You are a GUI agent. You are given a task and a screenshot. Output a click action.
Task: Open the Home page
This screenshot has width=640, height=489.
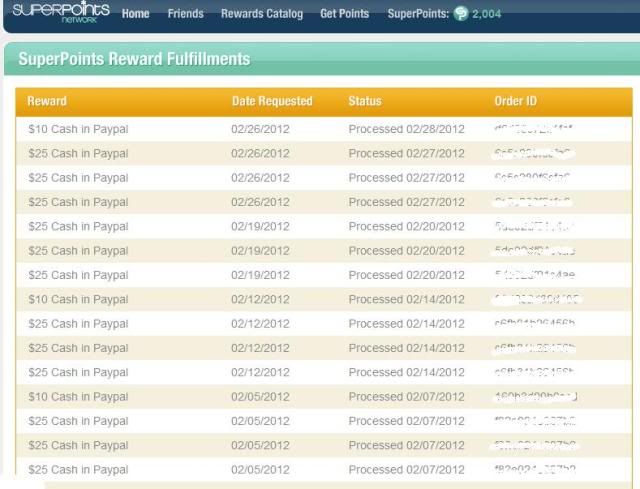[136, 14]
